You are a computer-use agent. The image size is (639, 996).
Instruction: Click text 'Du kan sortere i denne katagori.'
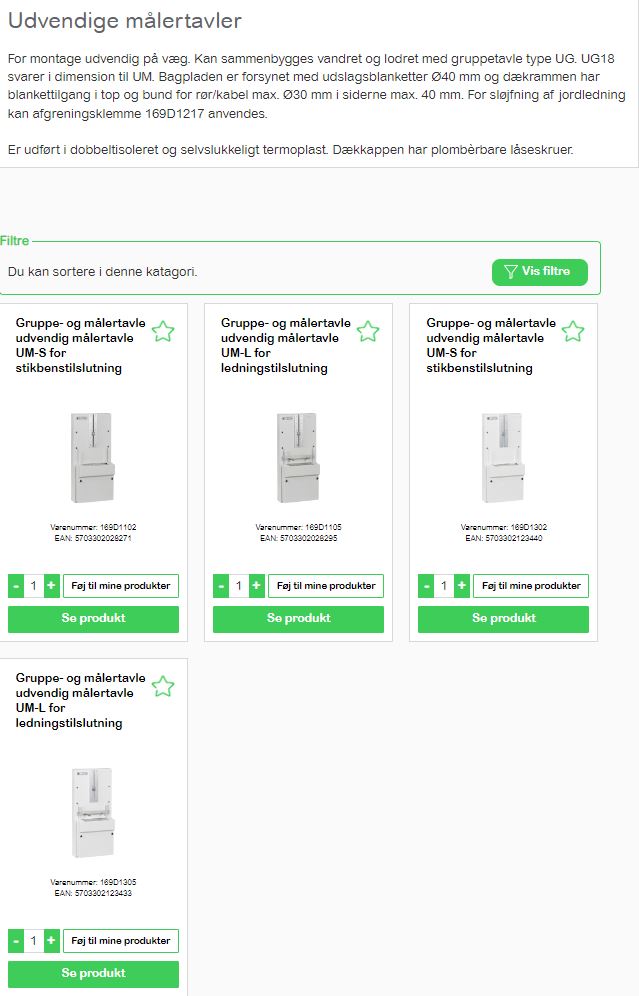point(102,272)
